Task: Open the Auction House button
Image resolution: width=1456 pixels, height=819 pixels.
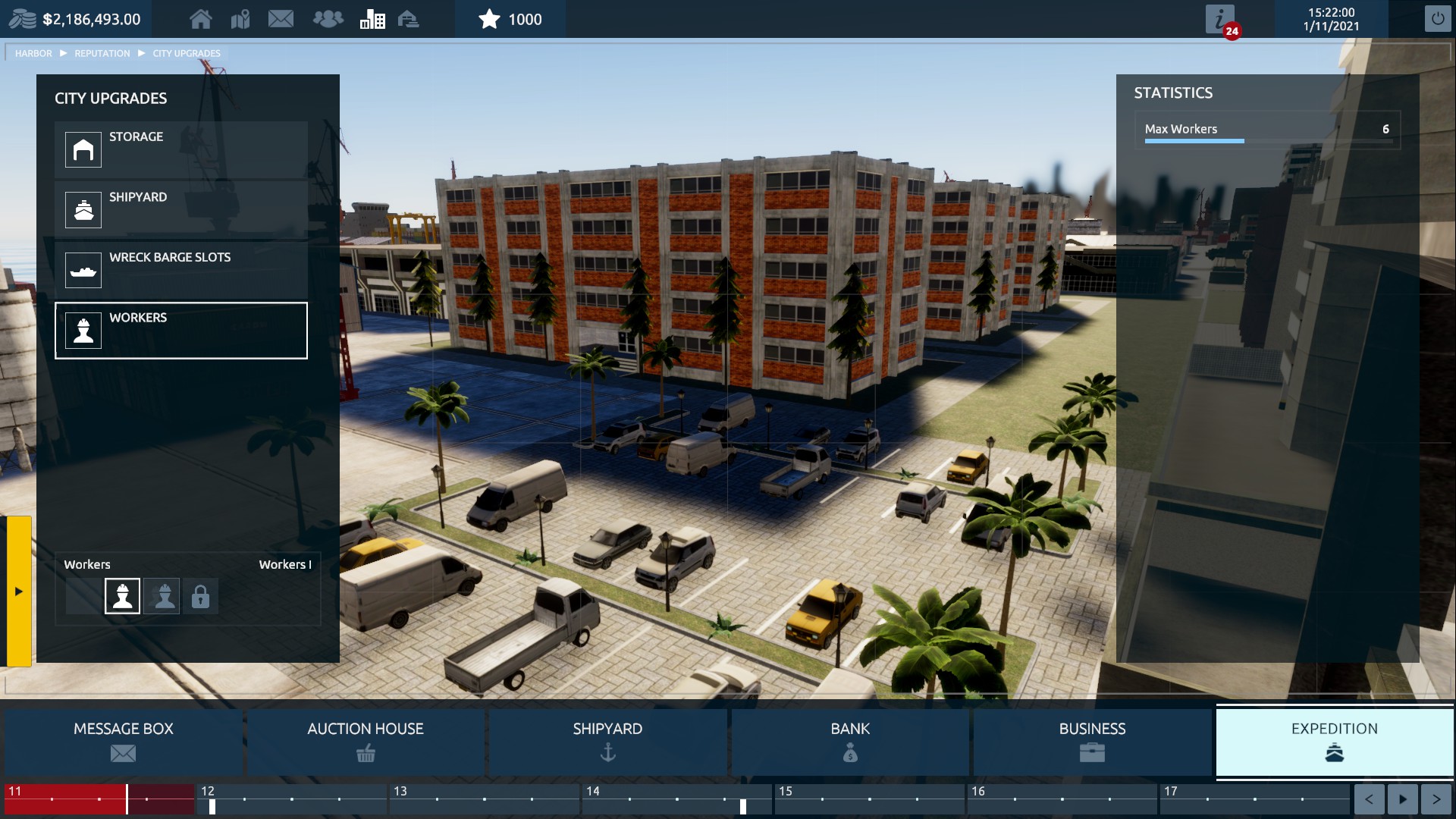Action: coord(365,740)
